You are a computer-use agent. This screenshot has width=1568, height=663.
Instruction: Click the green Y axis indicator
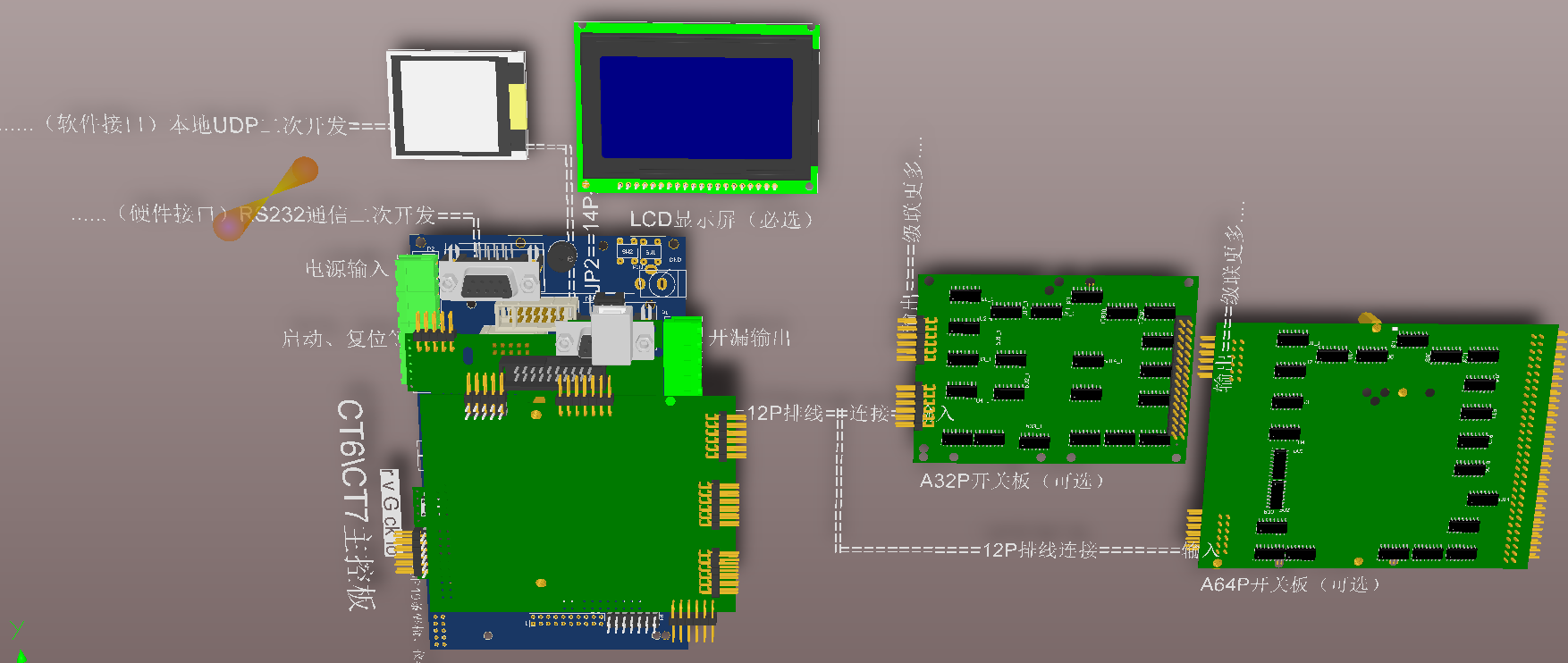point(18,640)
